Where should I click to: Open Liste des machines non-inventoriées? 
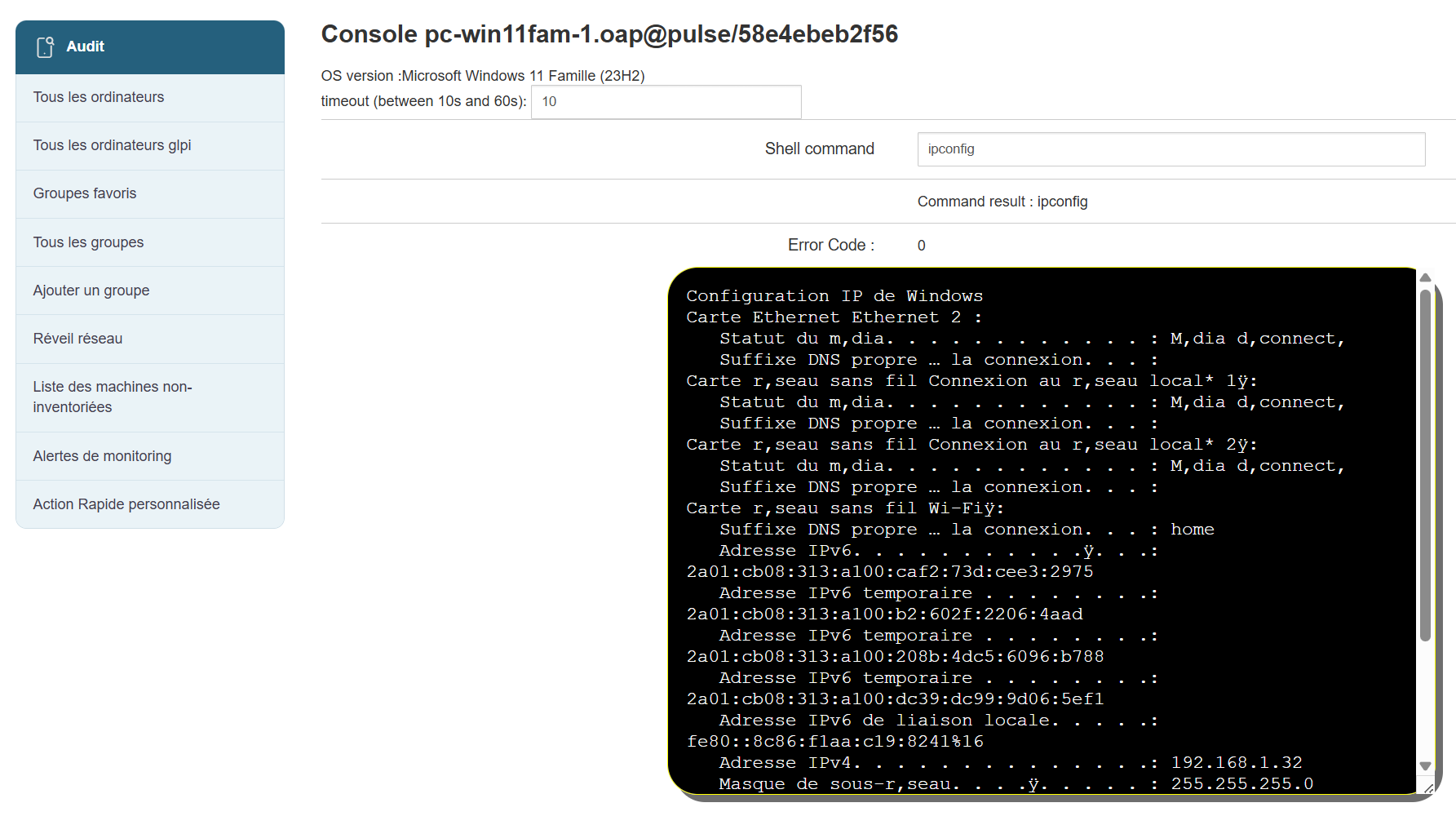click(x=113, y=397)
